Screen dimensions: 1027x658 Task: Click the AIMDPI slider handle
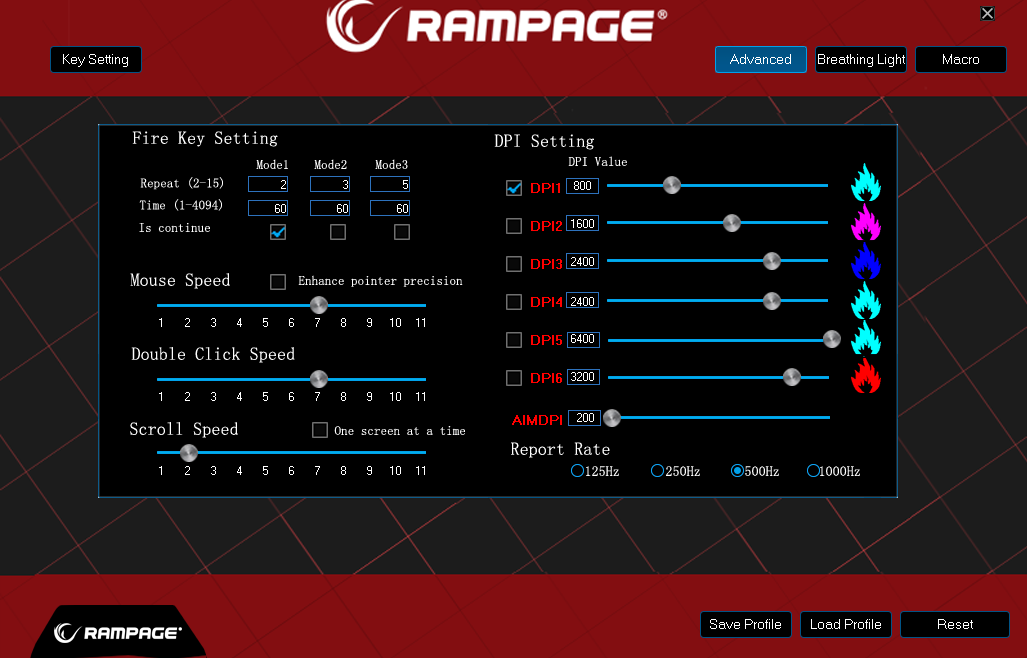(612, 418)
